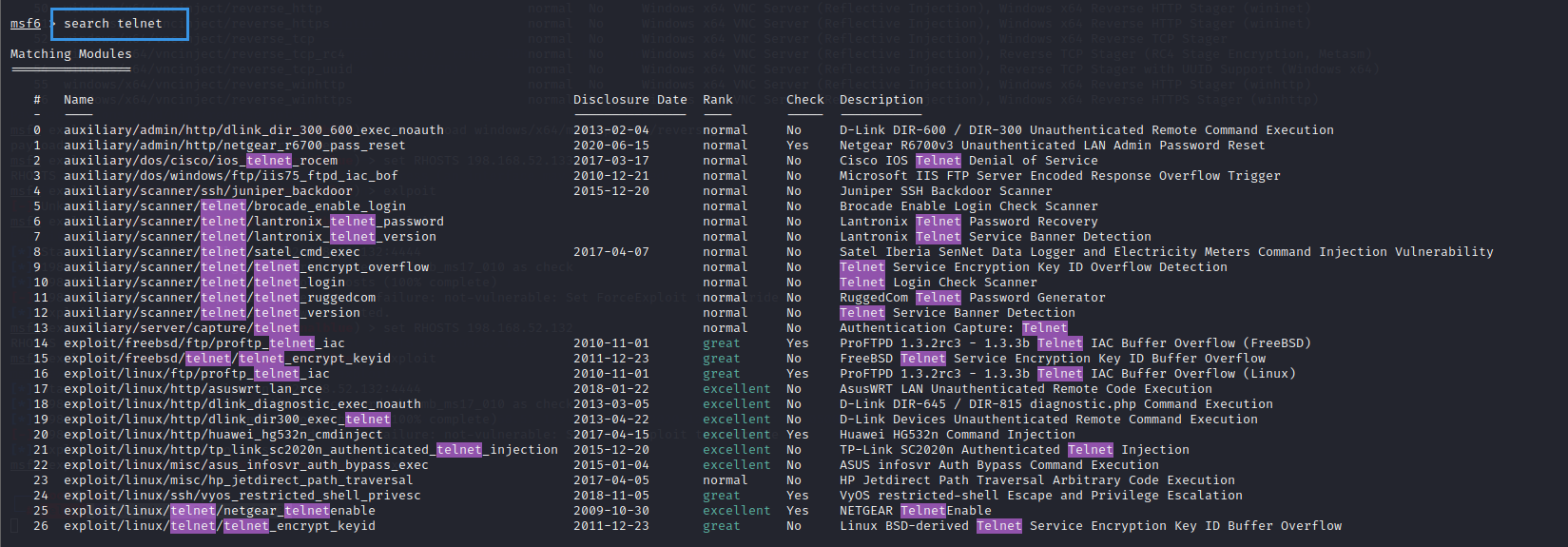Click description 'Lantronix Telnet Password Recovery'
Image resolution: width=1568 pixels, height=547 pixels.
(969, 222)
